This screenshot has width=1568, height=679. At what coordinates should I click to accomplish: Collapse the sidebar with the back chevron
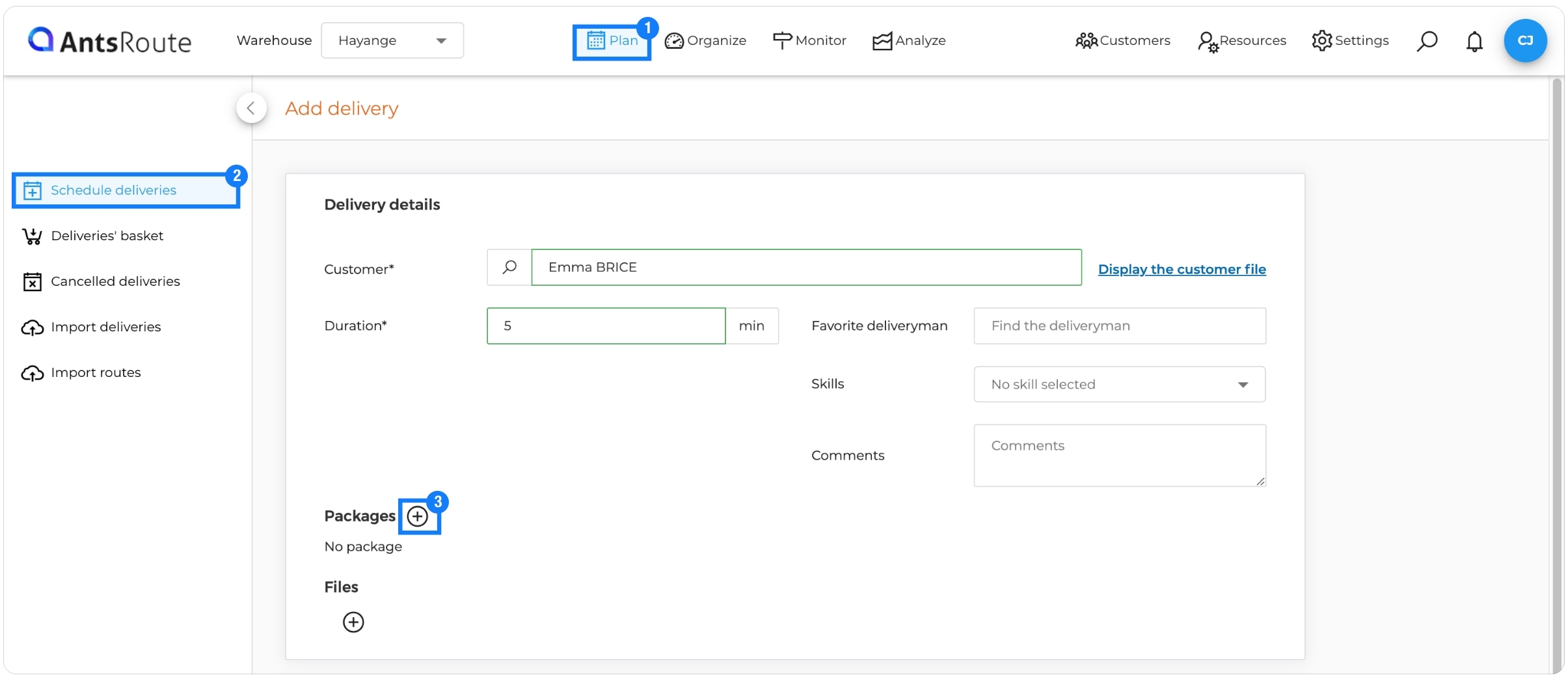point(251,108)
